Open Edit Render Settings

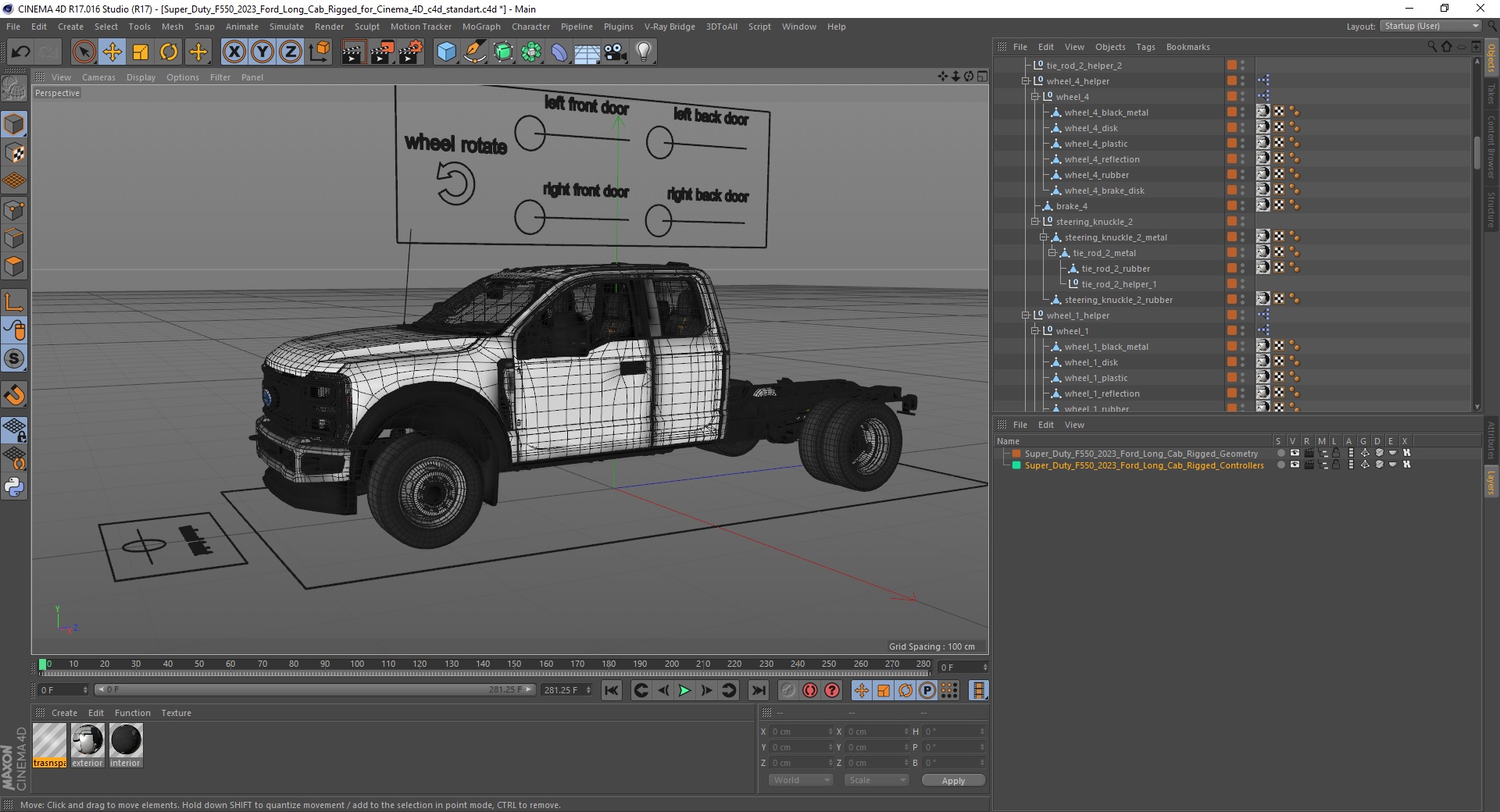pos(411,52)
